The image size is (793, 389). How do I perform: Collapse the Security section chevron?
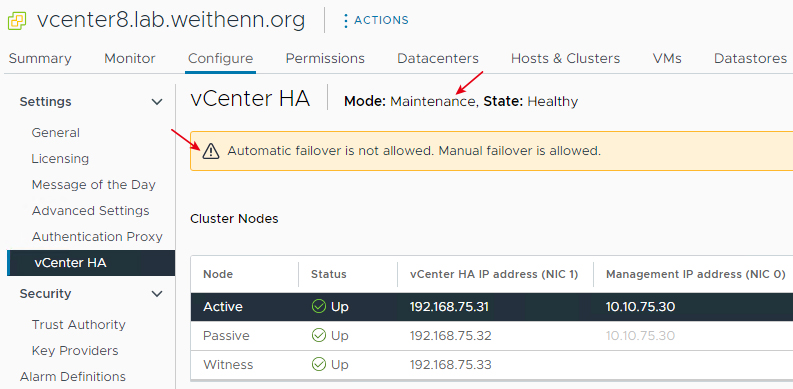tap(157, 294)
